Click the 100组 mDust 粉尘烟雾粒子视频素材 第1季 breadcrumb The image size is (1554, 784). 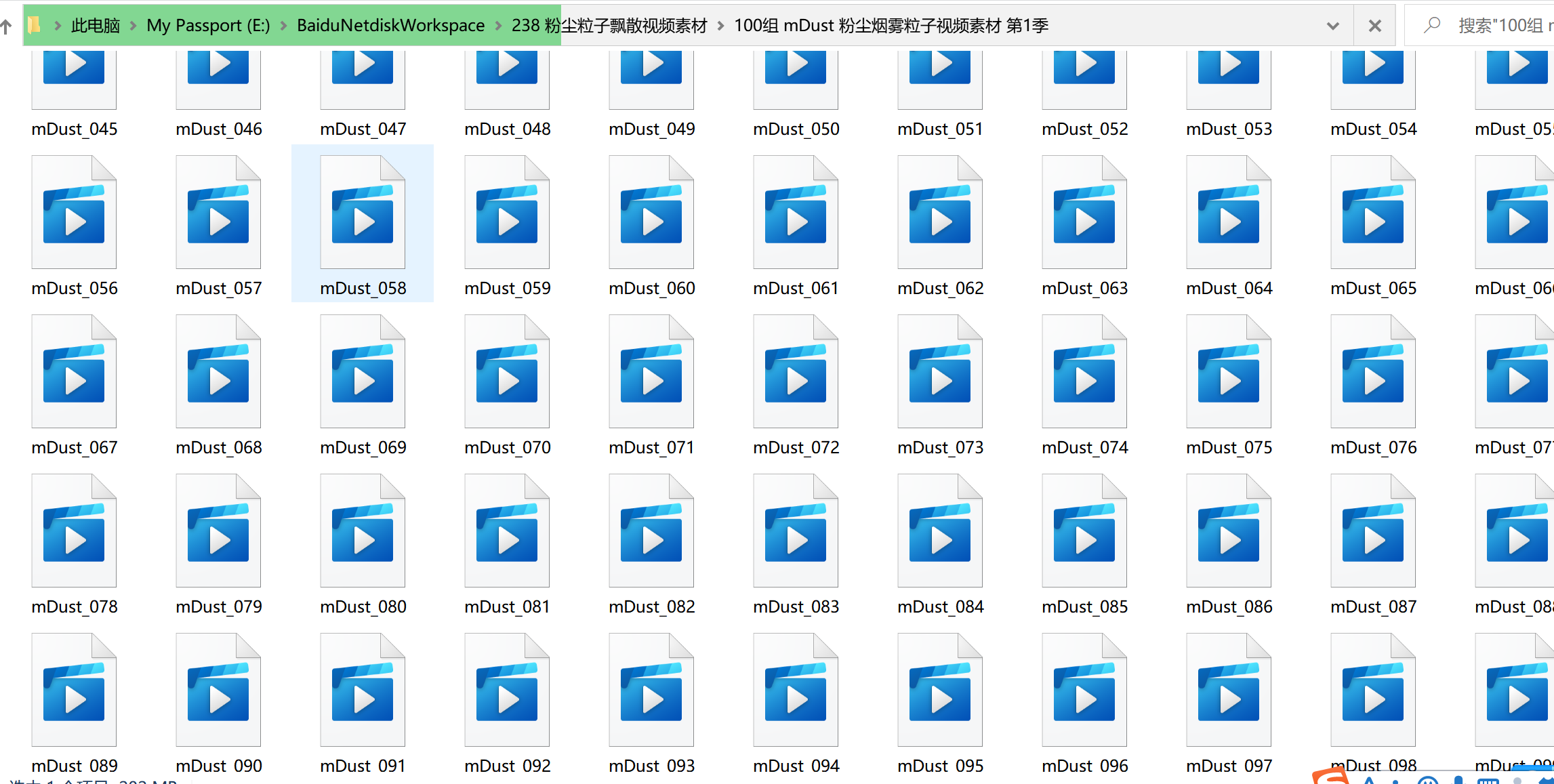click(x=891, y=26)
